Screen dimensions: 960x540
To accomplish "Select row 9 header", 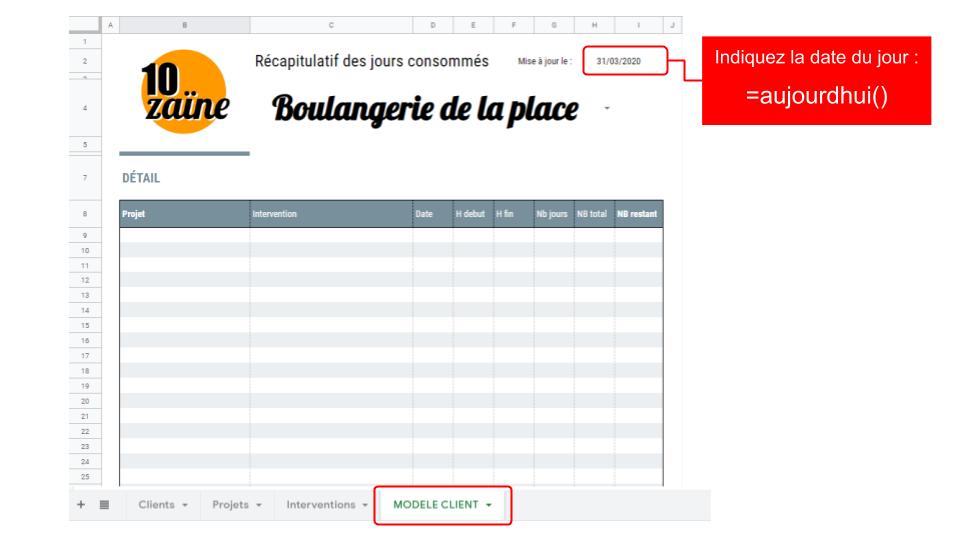I will pyautogui.click(x=85, y=236).
